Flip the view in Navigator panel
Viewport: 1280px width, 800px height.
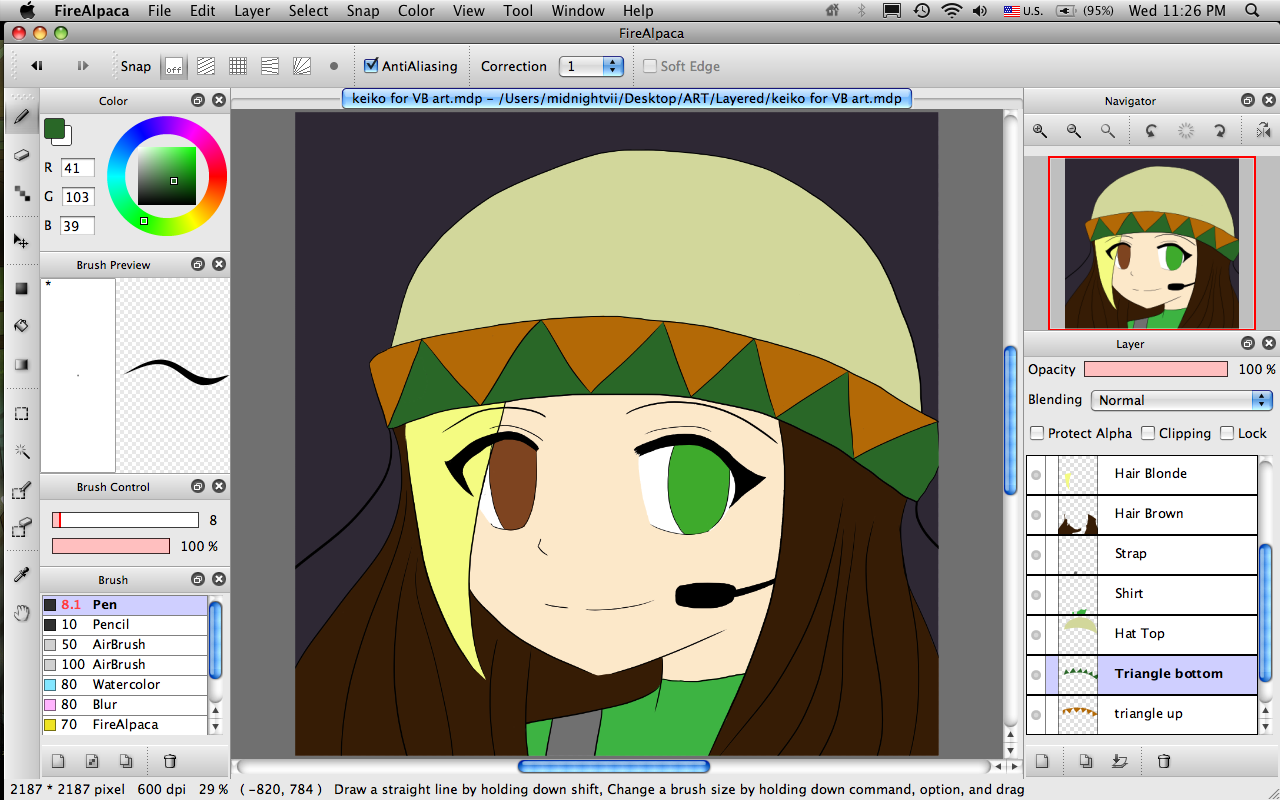pos(1263,131)
